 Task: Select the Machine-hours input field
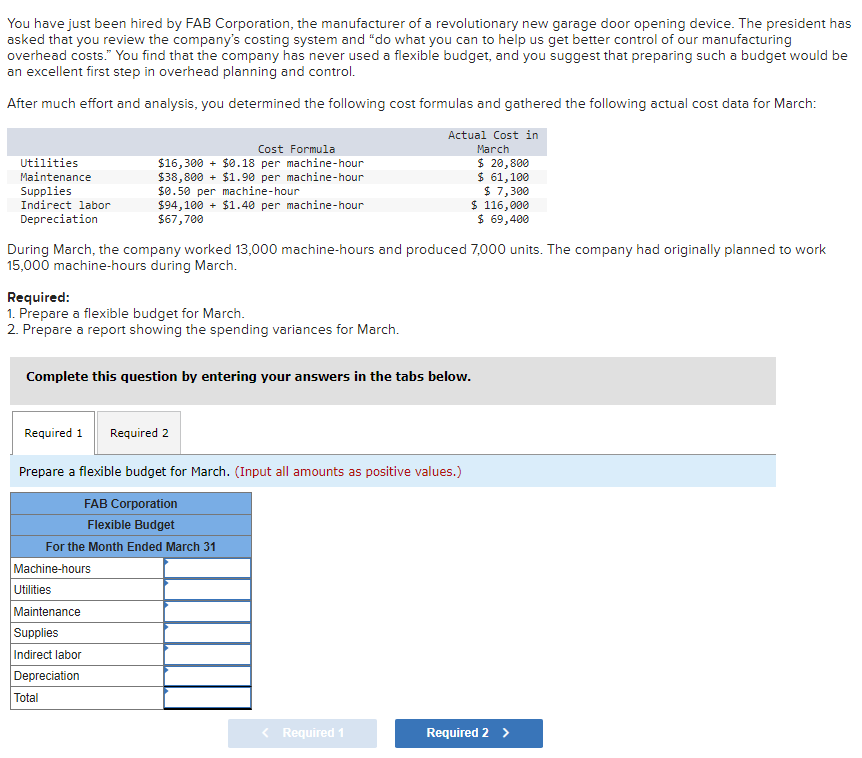pos(207,568)
